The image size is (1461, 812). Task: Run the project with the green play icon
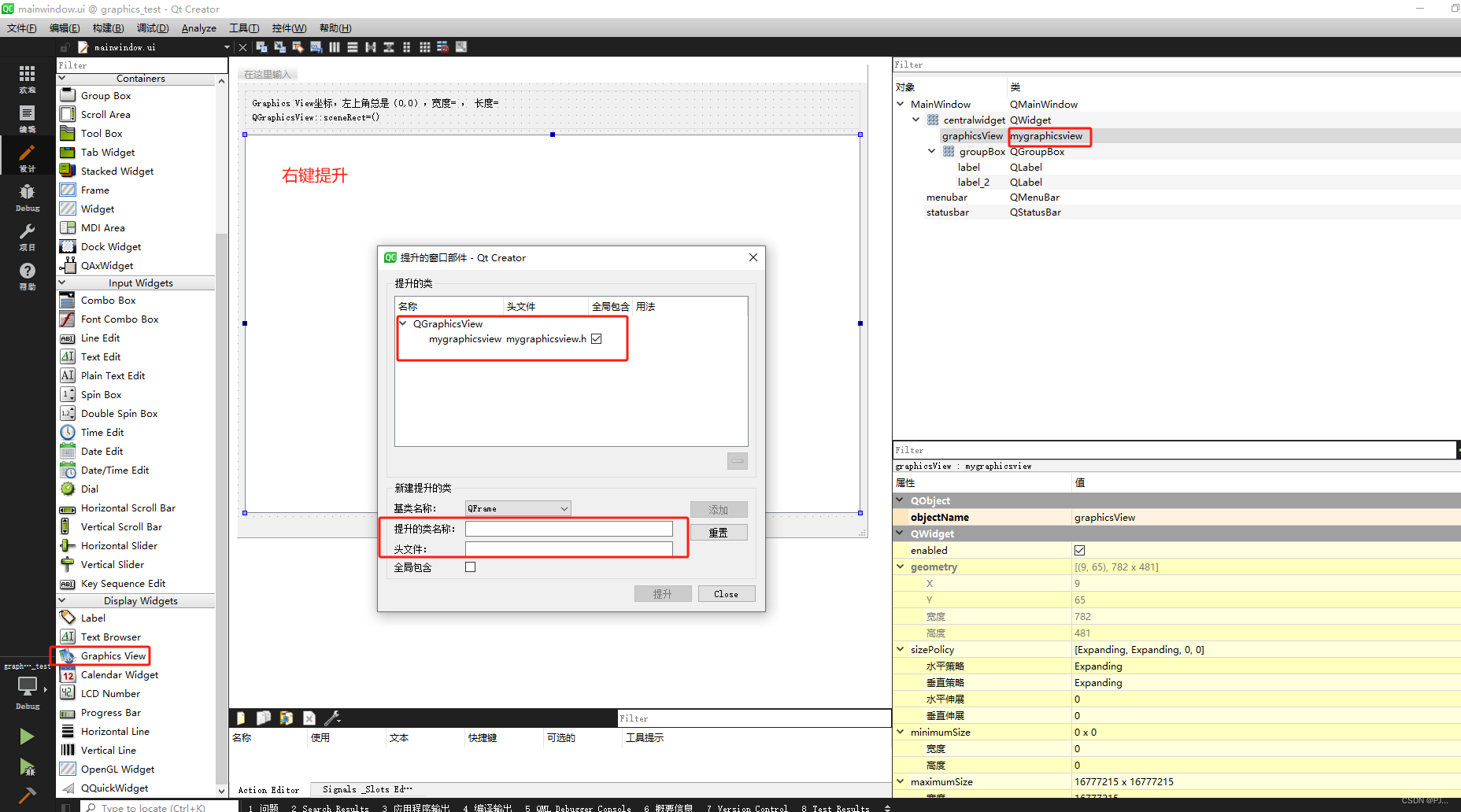(28, 736)
